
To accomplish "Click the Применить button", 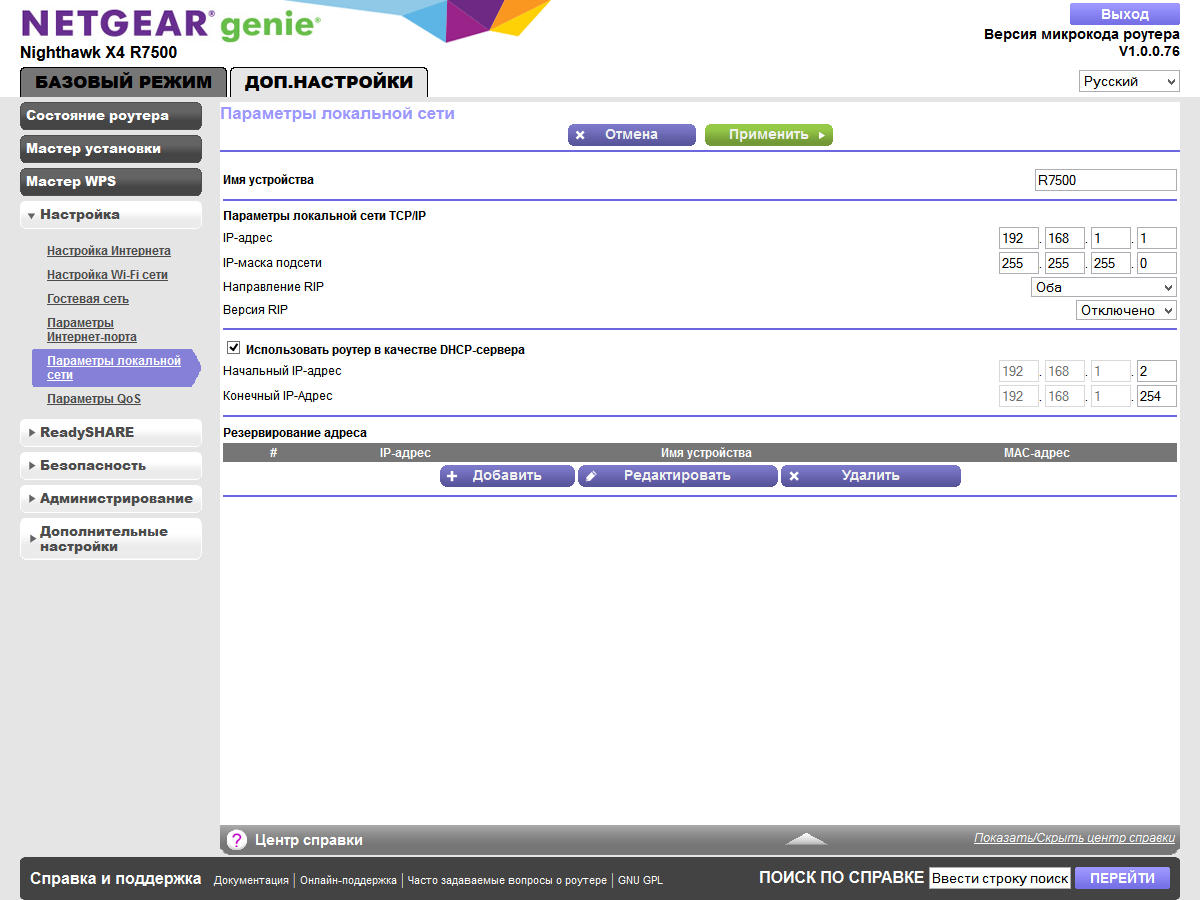I will (769, 135).
